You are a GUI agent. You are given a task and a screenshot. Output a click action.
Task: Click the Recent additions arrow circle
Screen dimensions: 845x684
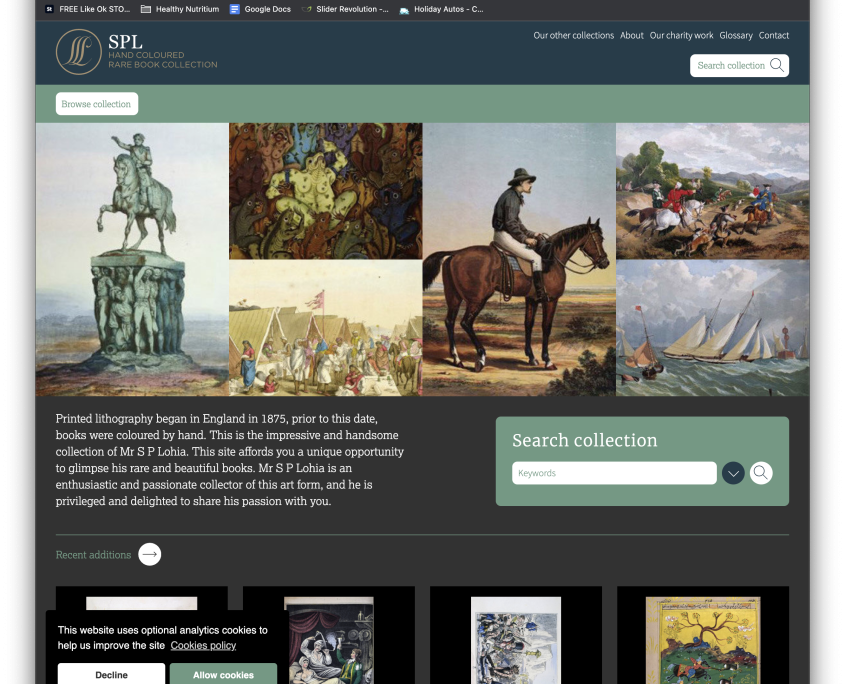[149, 554]
